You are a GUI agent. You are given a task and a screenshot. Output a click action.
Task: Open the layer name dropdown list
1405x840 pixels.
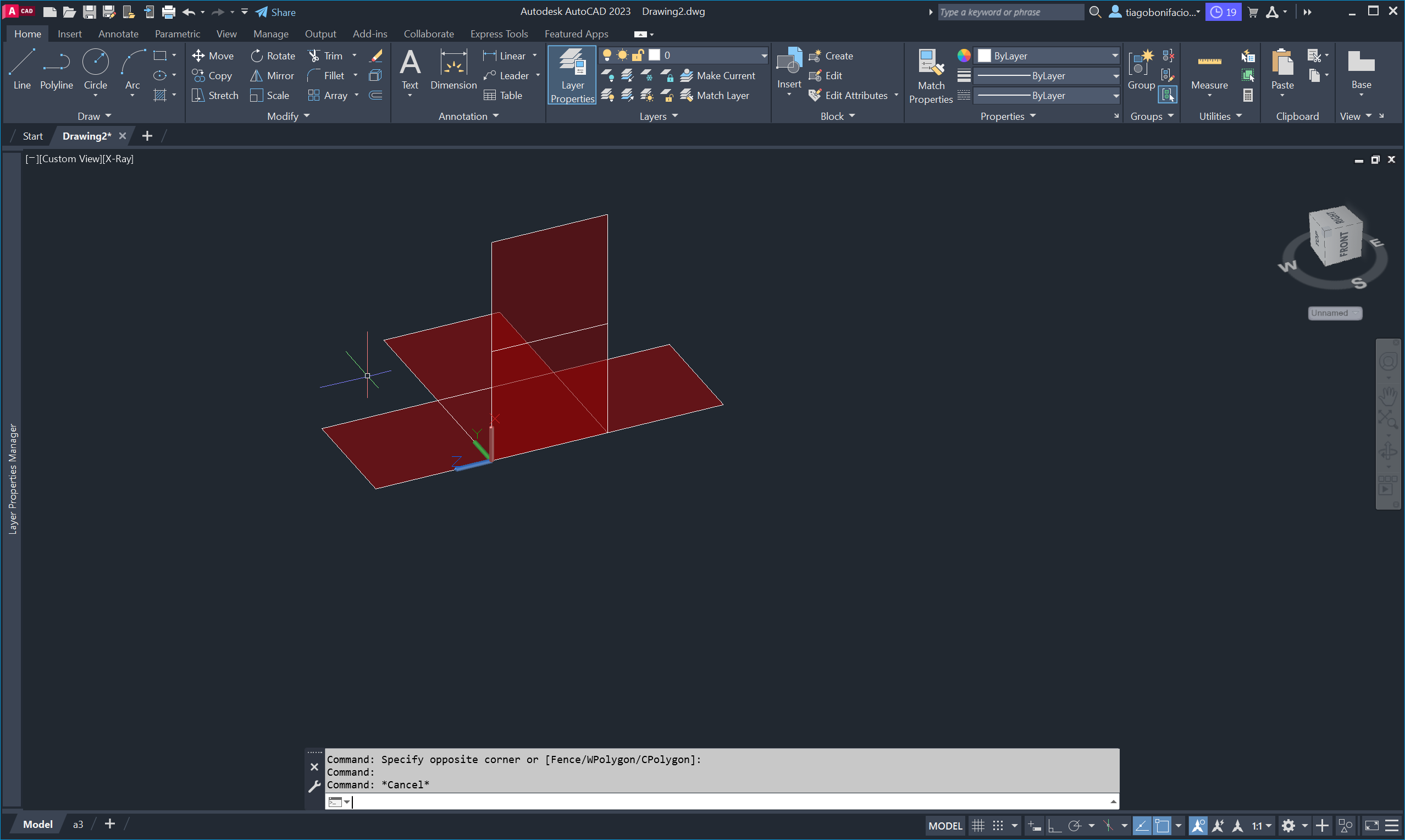(x=764, y=56)
